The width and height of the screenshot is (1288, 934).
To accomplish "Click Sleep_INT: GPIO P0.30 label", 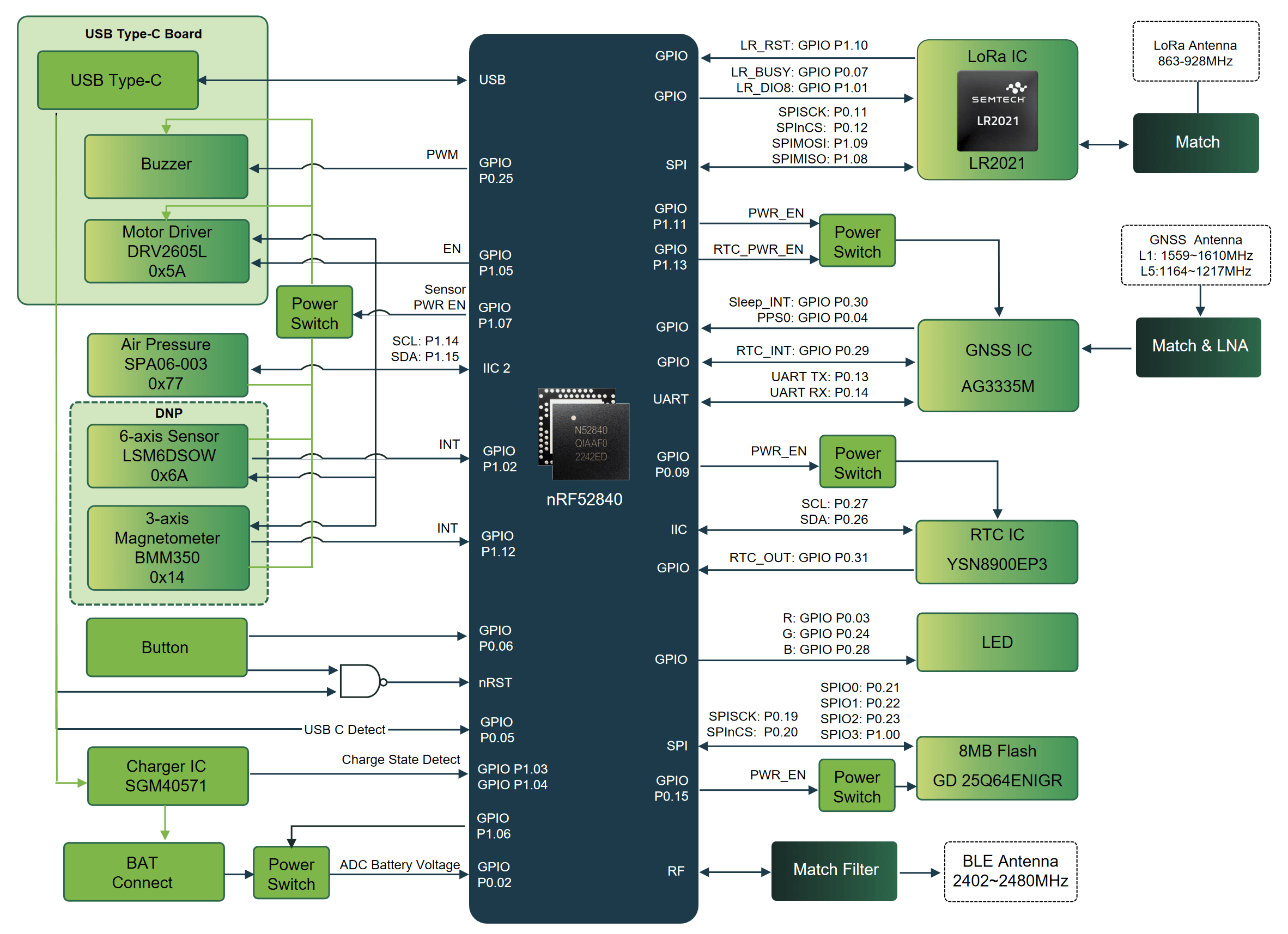I will click(798, 302).
